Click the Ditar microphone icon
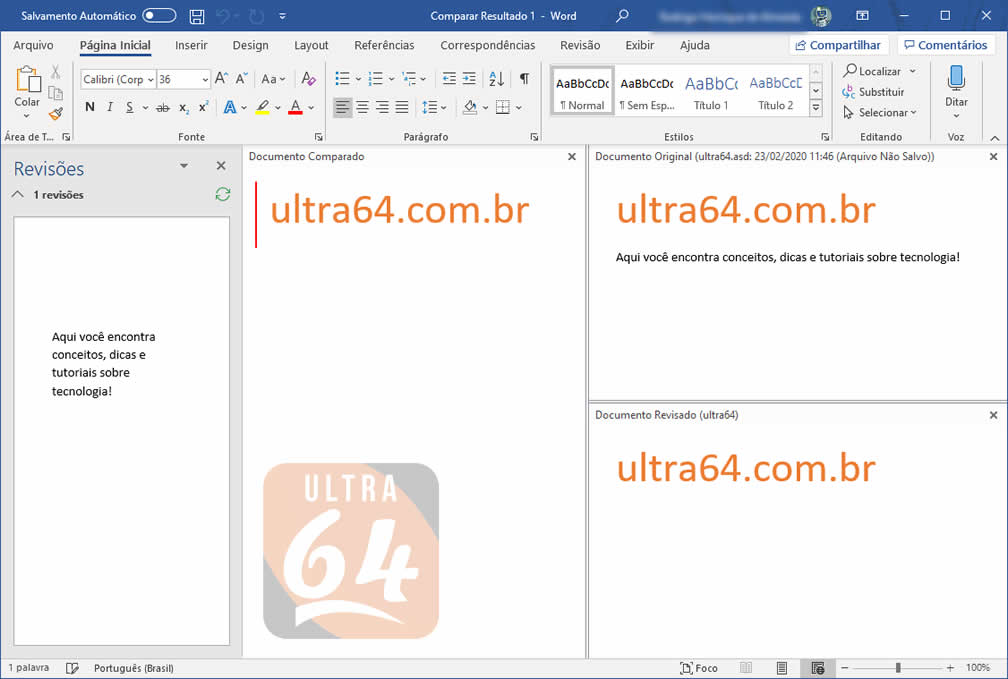The width and height of the screenshot is (1008, 679). tap(956, 79)
